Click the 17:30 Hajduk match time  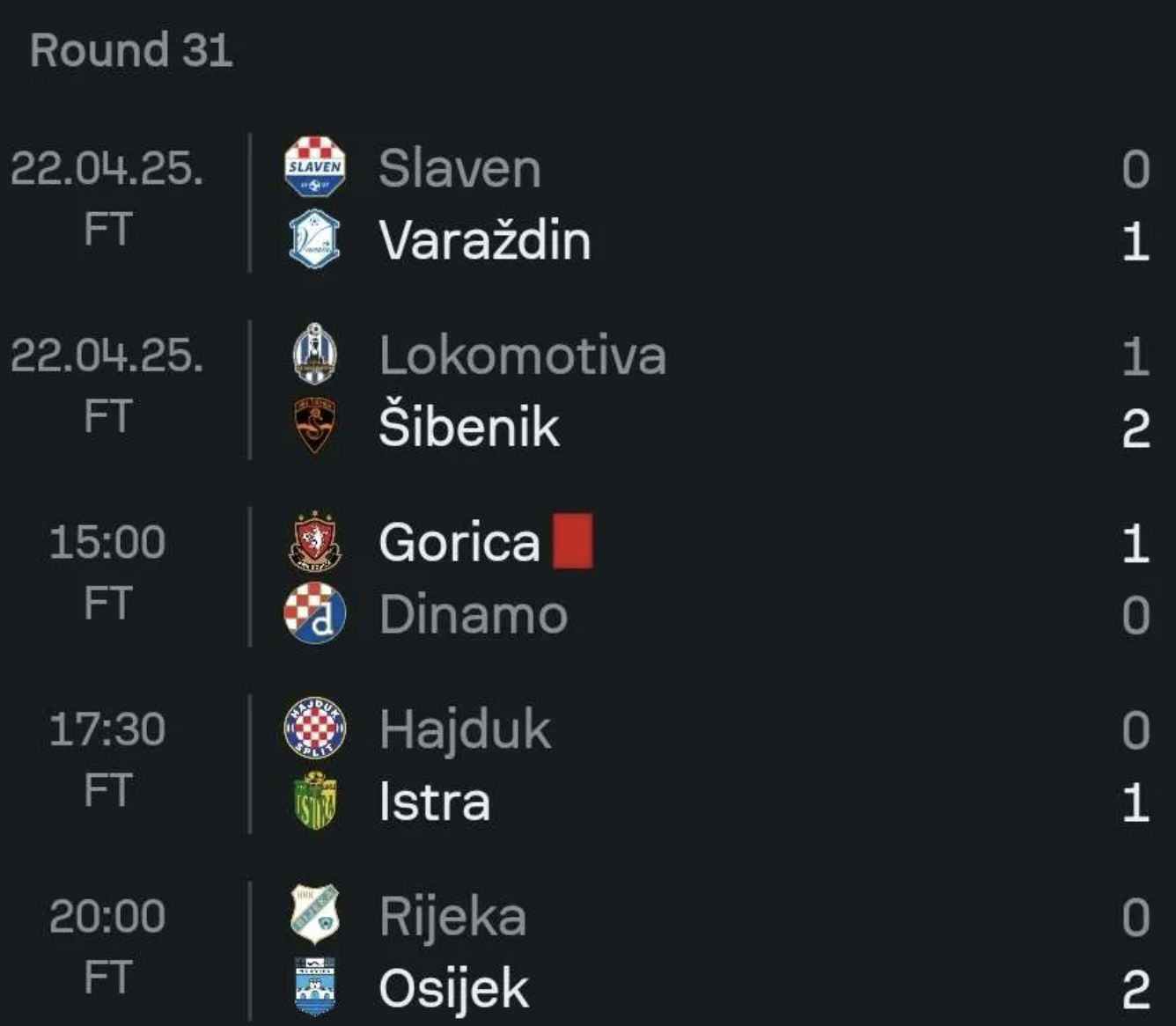pos(107,729)
